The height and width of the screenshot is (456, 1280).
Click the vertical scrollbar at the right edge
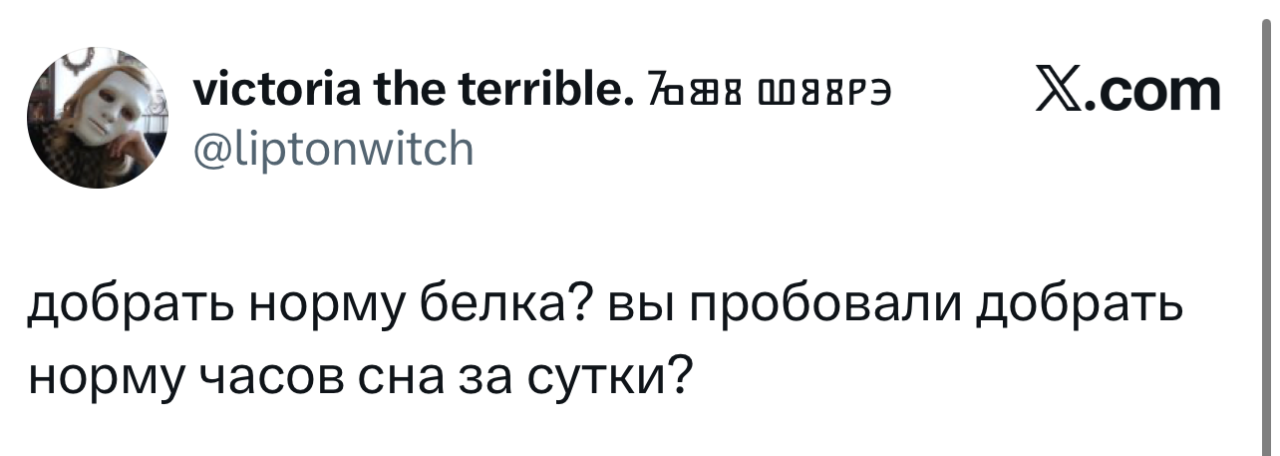1266,228
